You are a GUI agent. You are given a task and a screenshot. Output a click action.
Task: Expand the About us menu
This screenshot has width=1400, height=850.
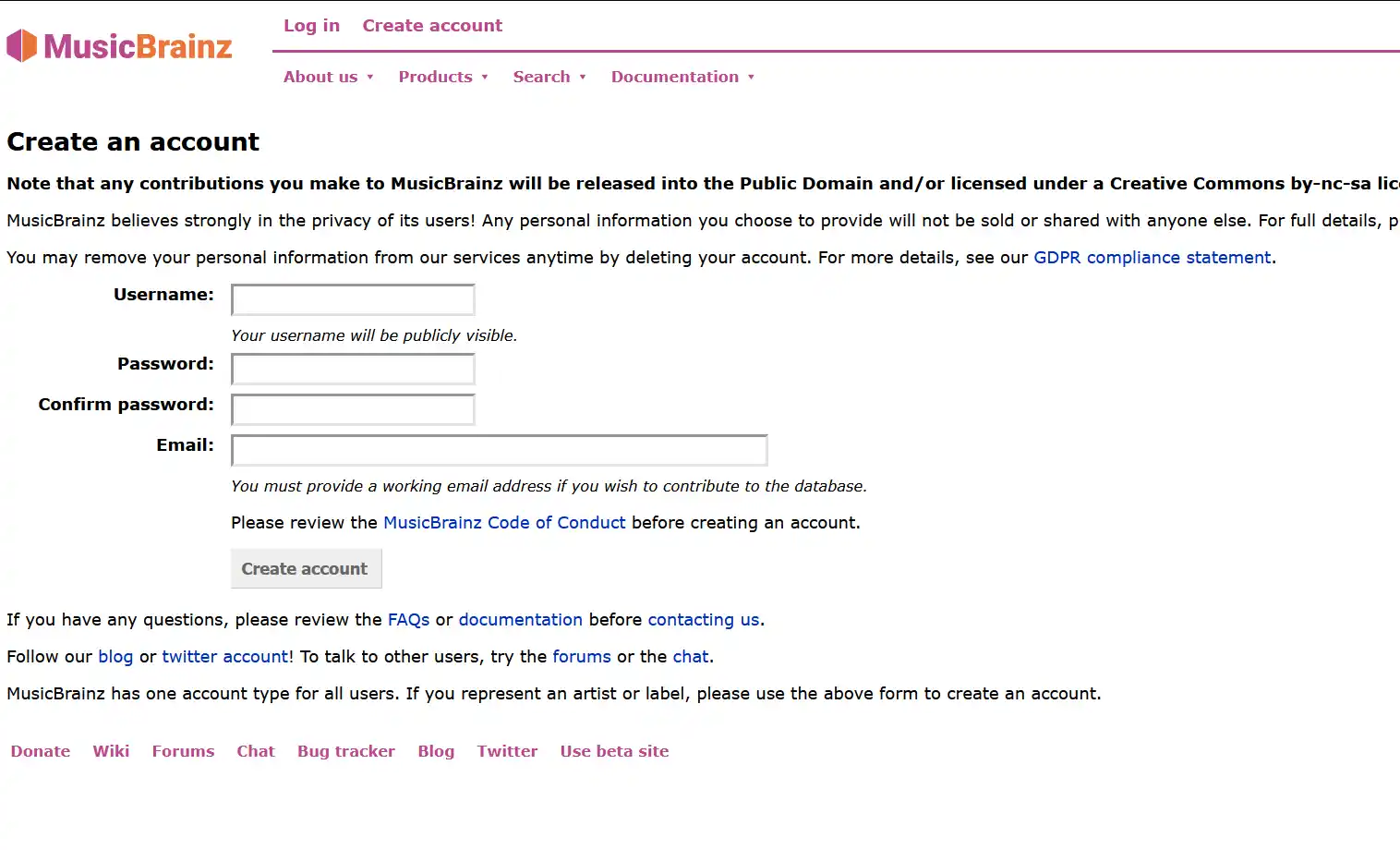click(328, 77)
